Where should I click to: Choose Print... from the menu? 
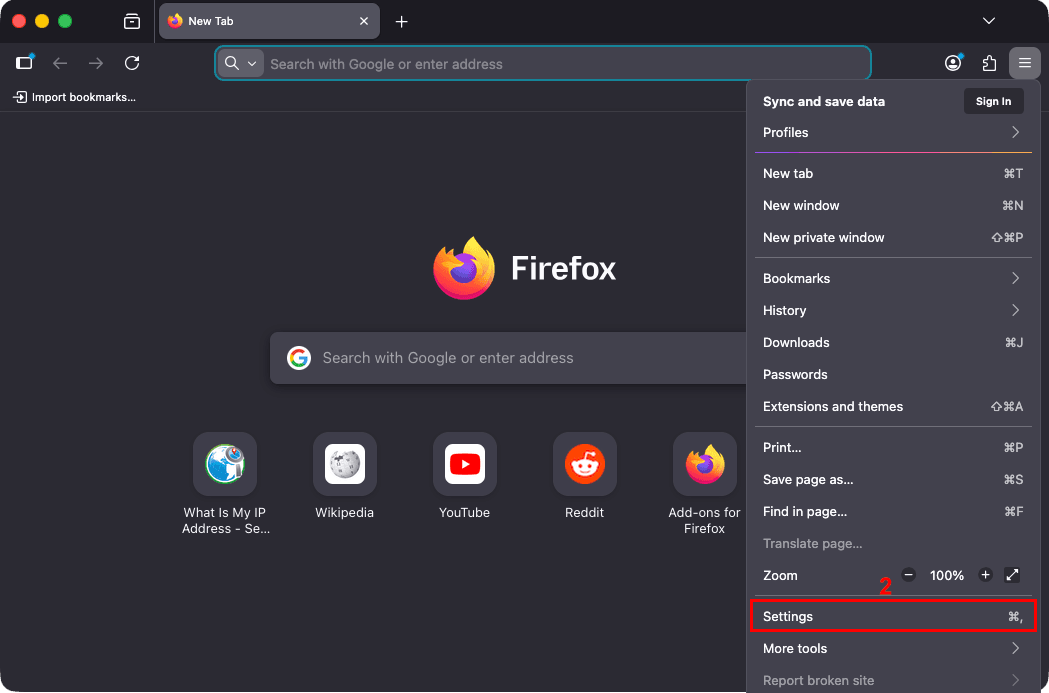point(893,448)
